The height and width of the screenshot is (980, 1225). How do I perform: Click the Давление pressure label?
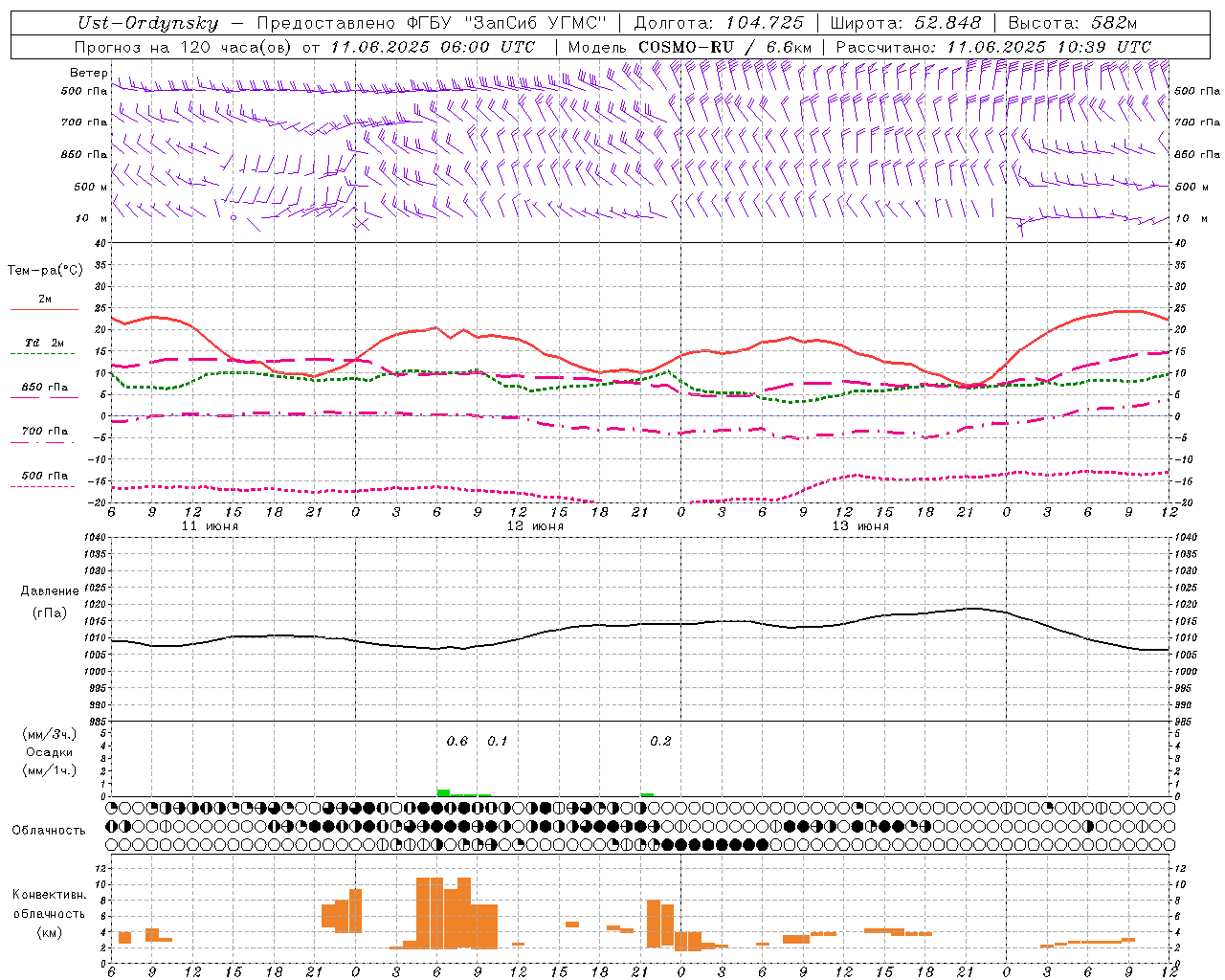point(50,591)
